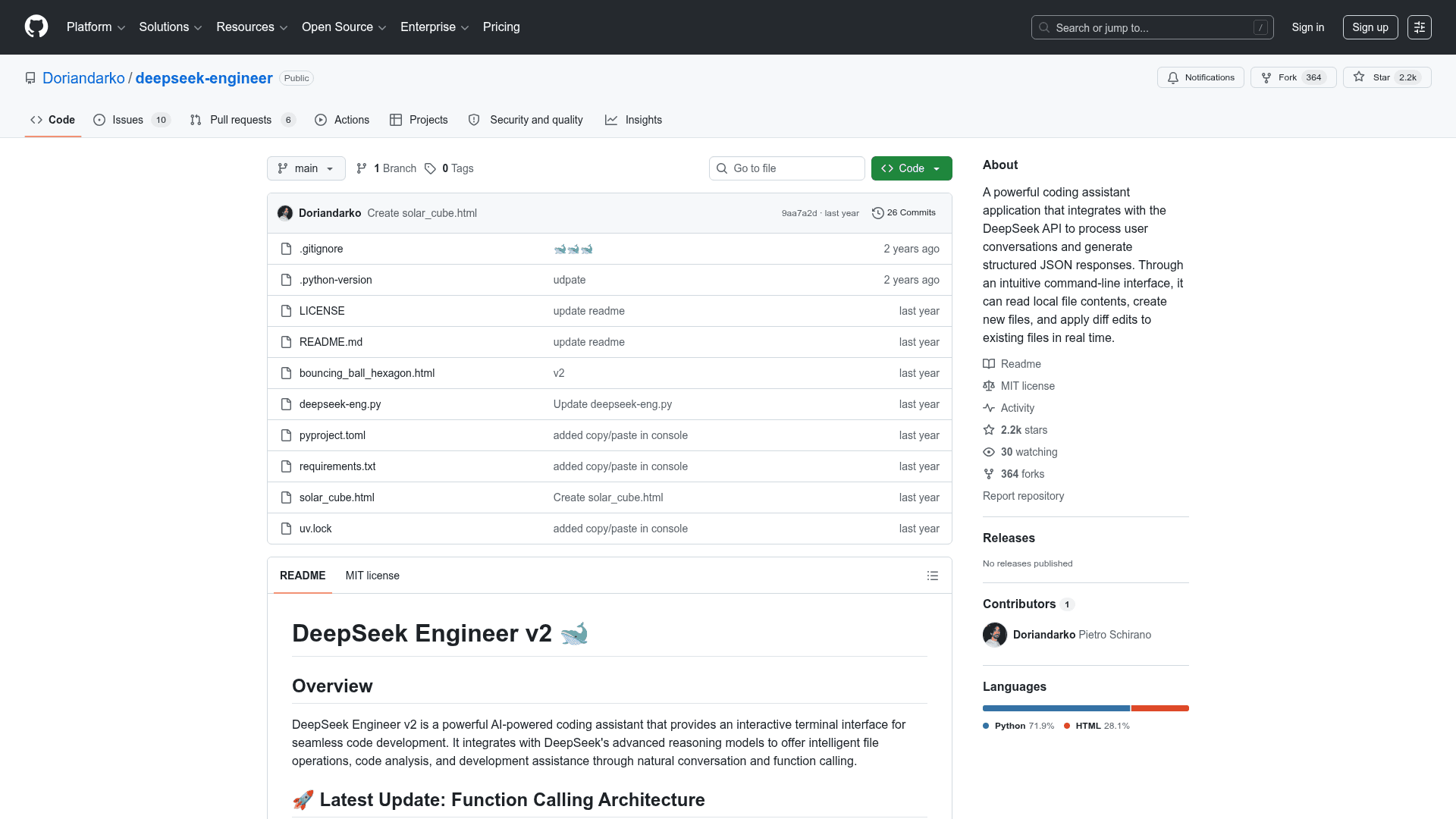Open the Readme book icon link
Viewport: 1456px width, 819px height.
tap(1012, 364)
